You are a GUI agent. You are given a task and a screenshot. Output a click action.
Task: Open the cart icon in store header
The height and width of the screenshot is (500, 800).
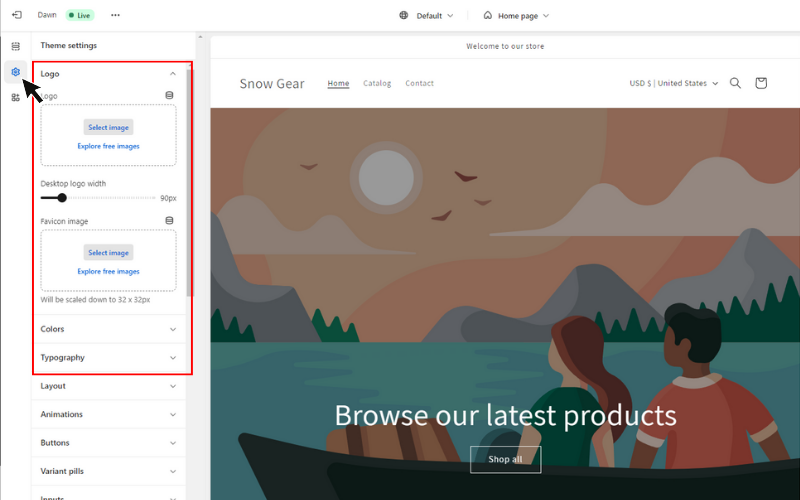(761, 83)
